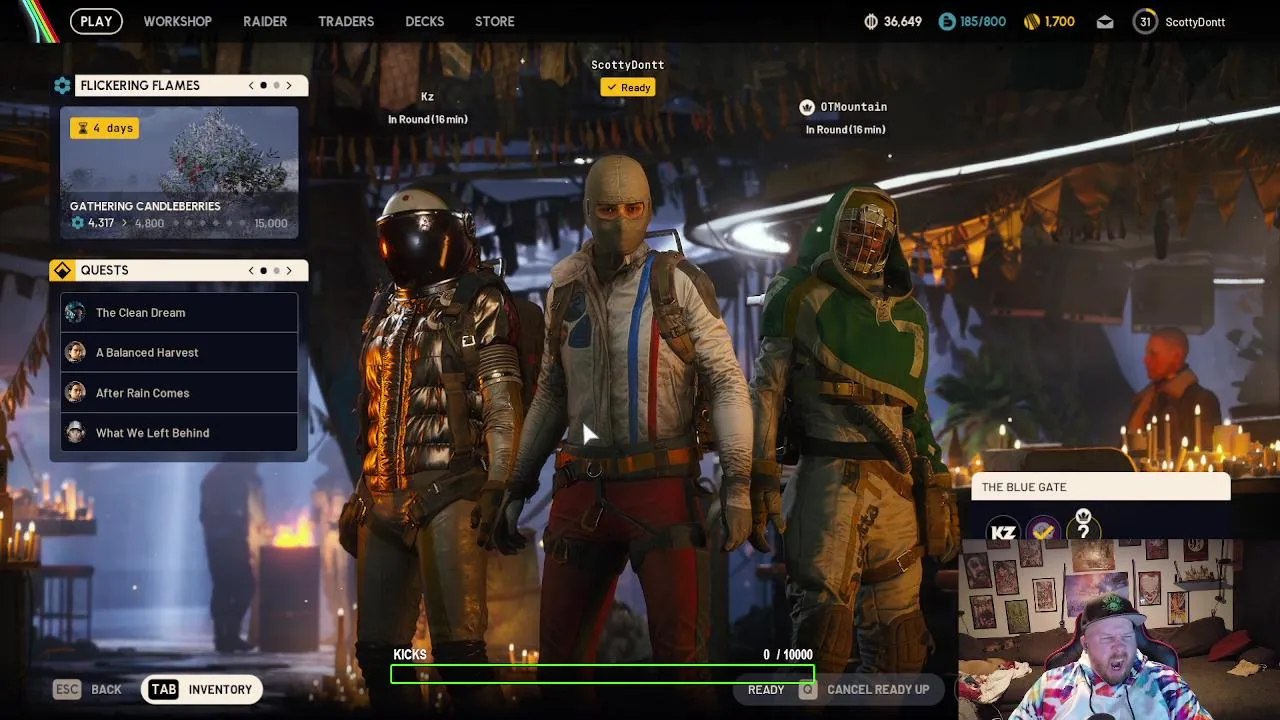Select first Flickering Flames page dot

click(x=264, y=86)
